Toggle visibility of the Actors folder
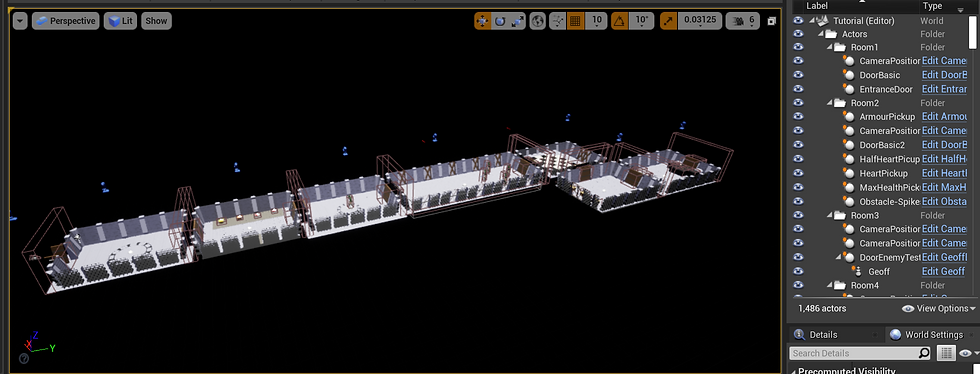The width and height of the screenshot is (980, 374). 798,34
